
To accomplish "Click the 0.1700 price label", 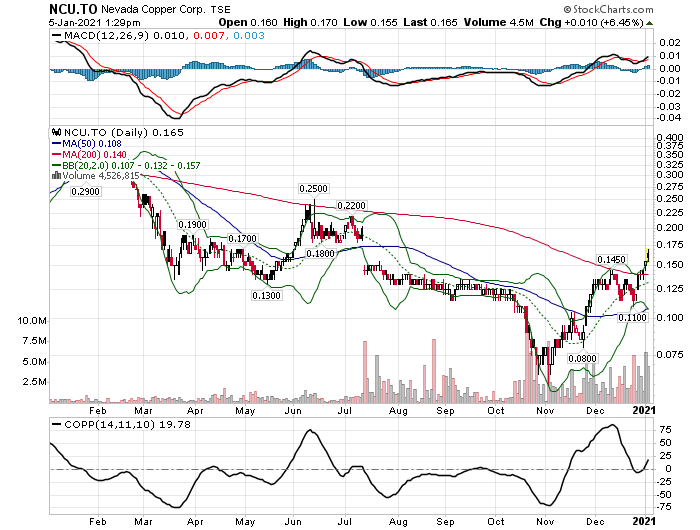I will pos(242,239).
